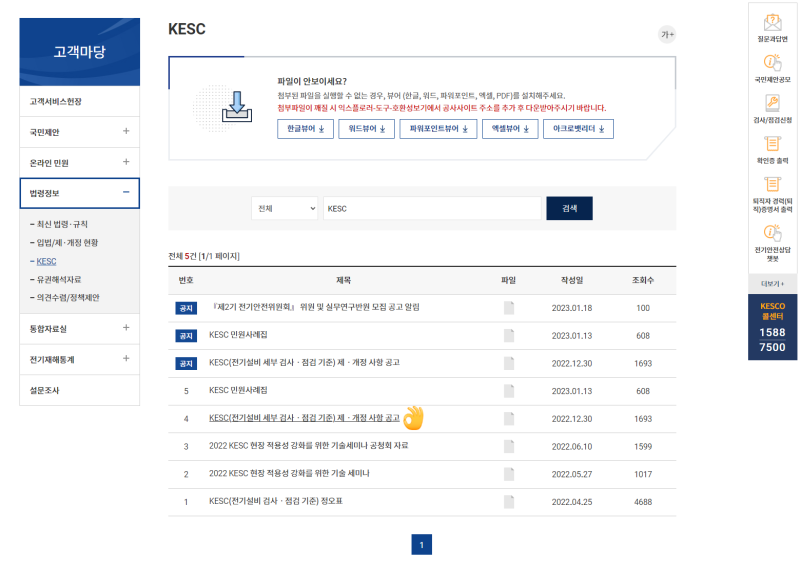
Task: Open 제2기 전기안전위원회 모집 공고 post
Action: [x=316, y=307]
